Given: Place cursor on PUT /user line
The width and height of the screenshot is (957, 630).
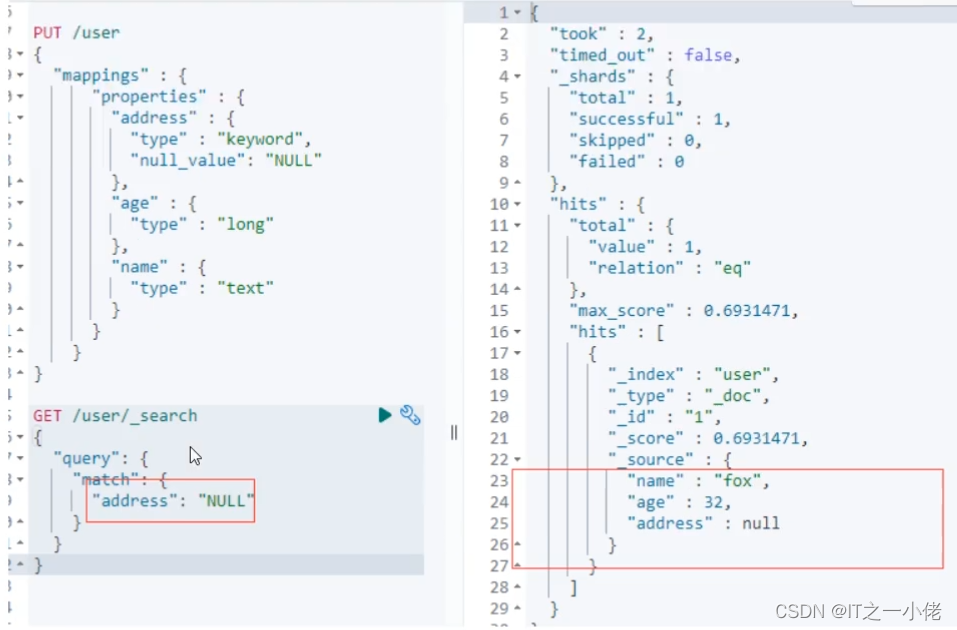Looking at the screenshot, I should tap(76, 32).
